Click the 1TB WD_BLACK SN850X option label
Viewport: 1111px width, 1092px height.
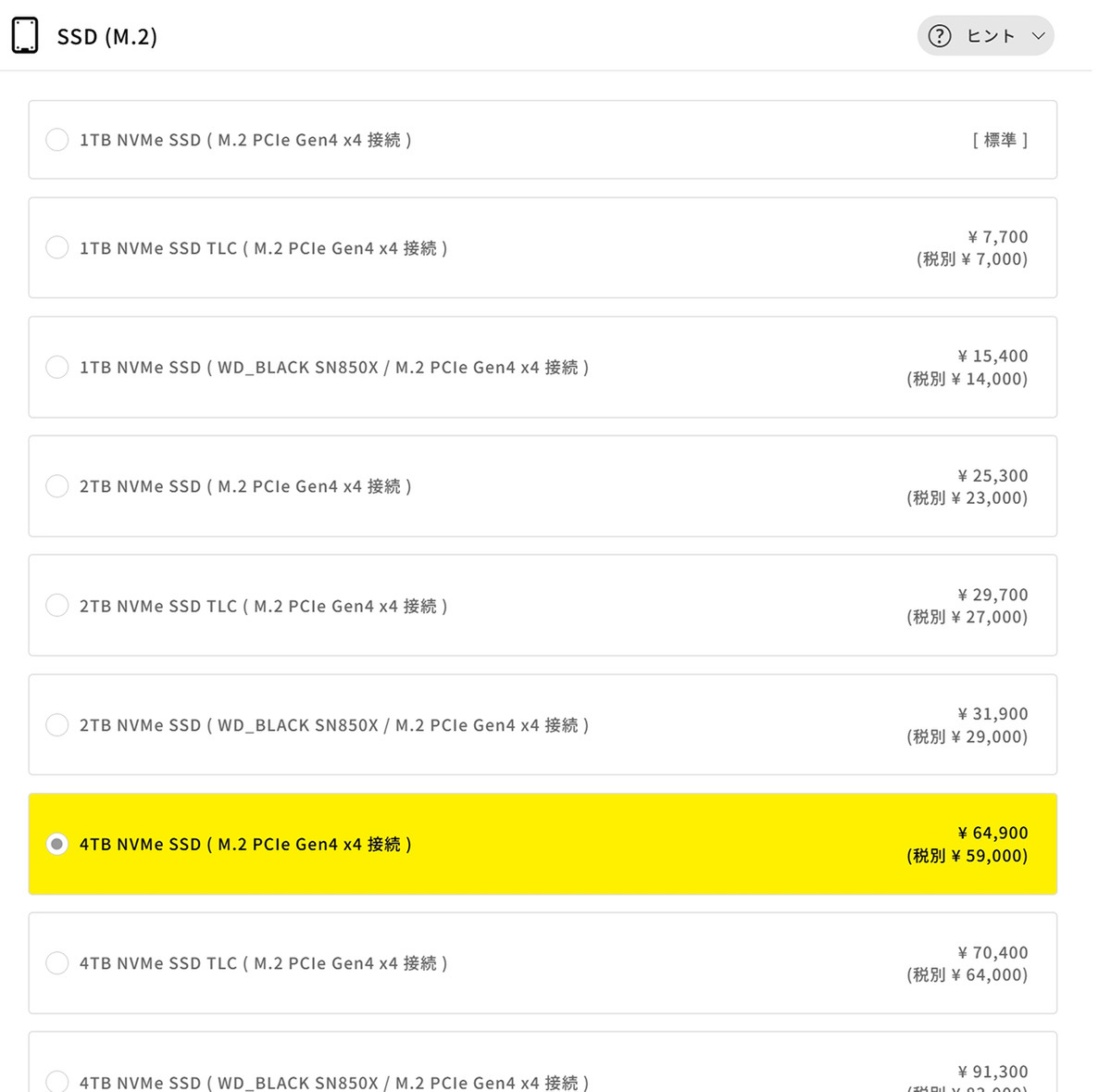pos(333,368)
